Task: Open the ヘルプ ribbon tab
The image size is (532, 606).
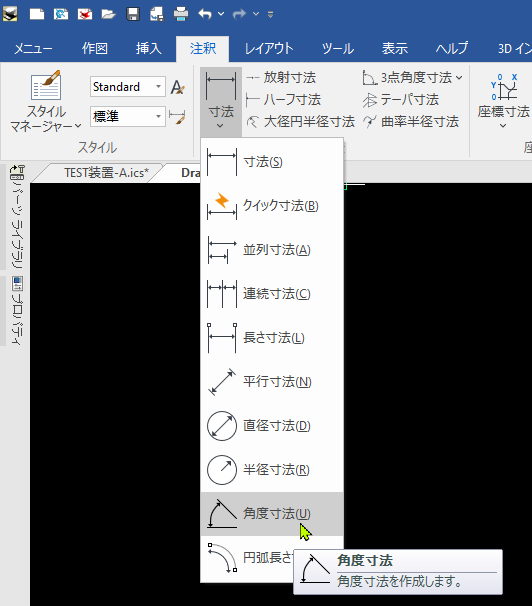Action: (452, 49)
